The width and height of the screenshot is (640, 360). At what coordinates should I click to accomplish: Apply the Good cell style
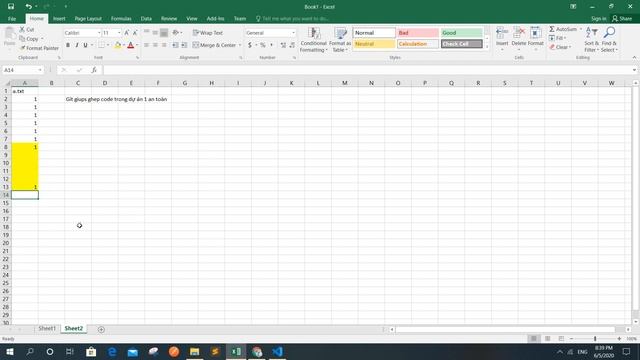click(x=461, y=33)
